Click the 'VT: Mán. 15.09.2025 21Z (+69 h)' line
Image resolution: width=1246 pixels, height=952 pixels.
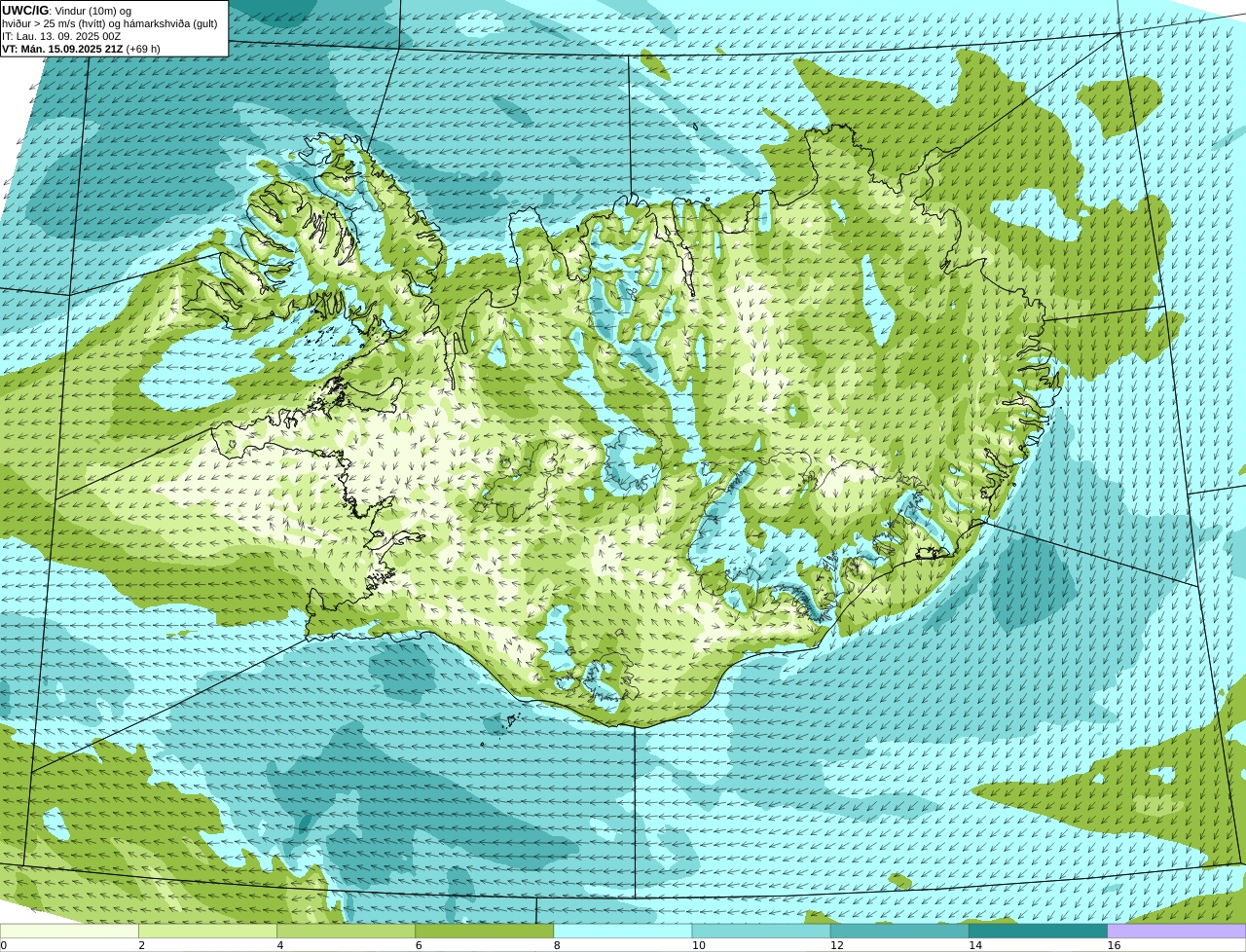click(x=81, y=49)
